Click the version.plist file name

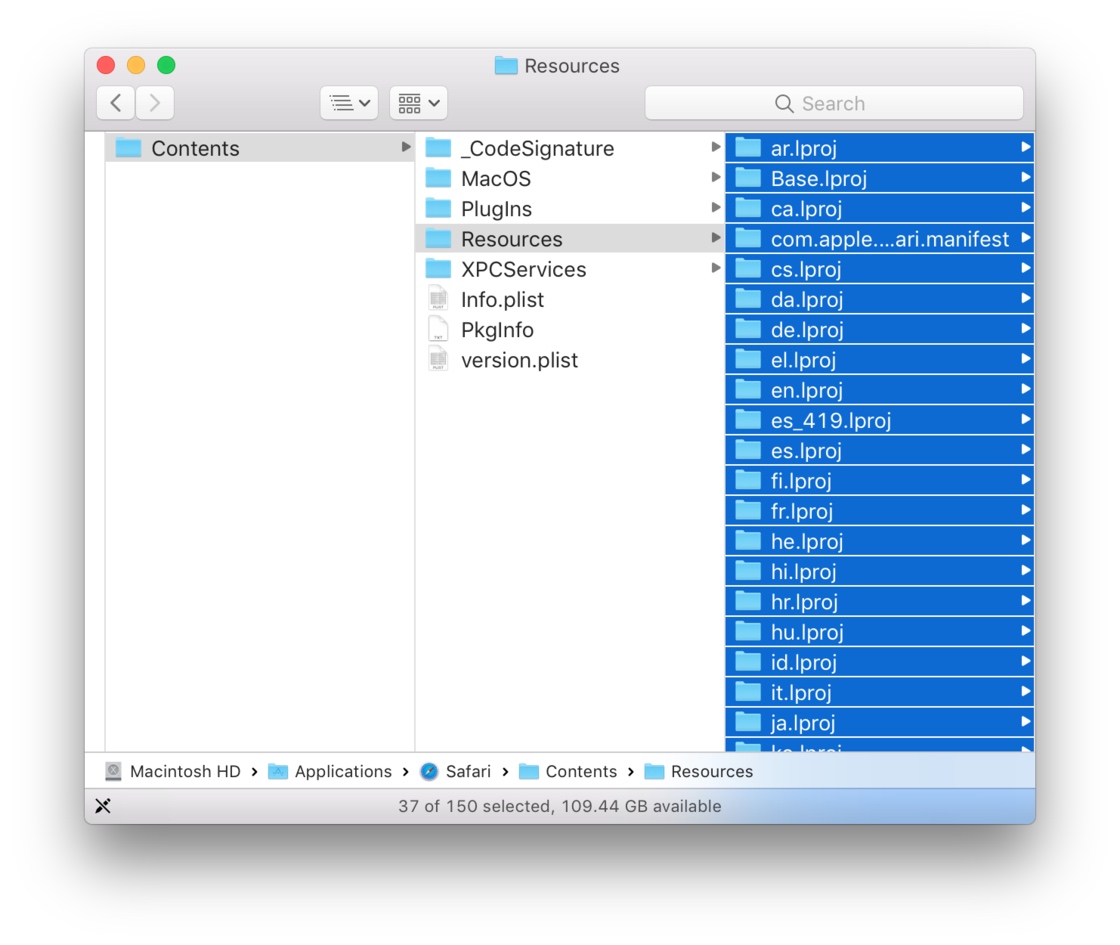[519, 360]
